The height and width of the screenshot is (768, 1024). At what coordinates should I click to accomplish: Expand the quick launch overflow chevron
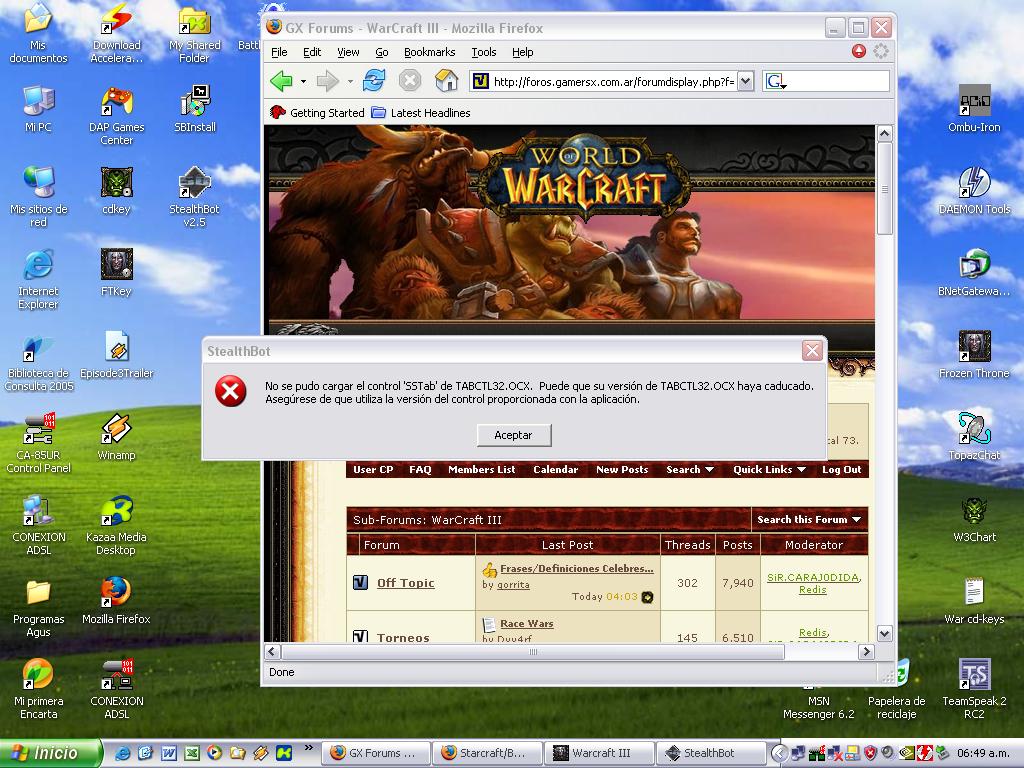[x=308, y=748]
